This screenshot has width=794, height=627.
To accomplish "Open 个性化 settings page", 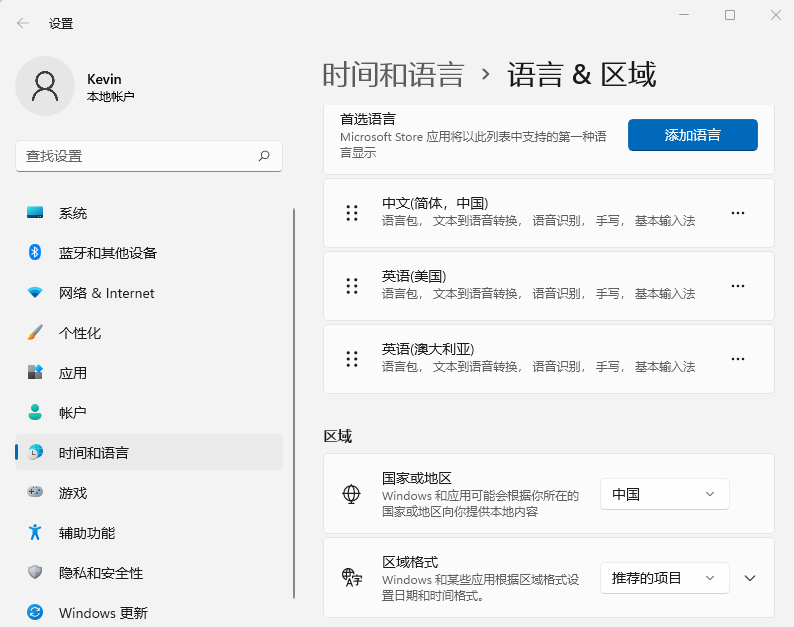I will coord(80,333).
